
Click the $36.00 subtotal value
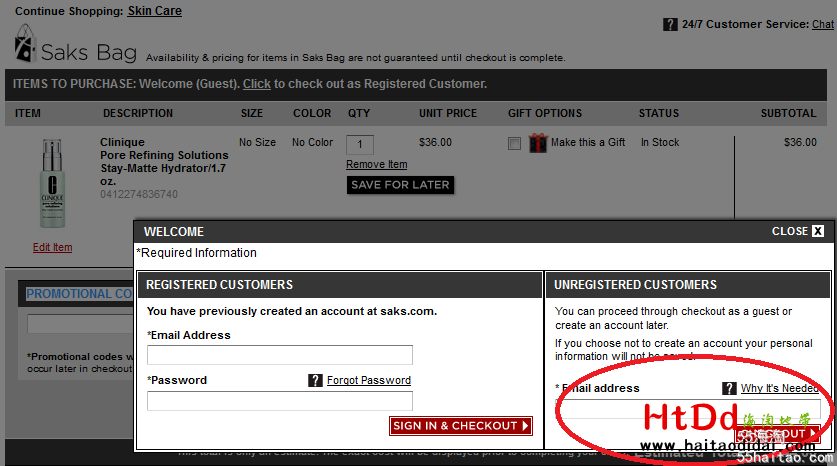click(800, 143)
